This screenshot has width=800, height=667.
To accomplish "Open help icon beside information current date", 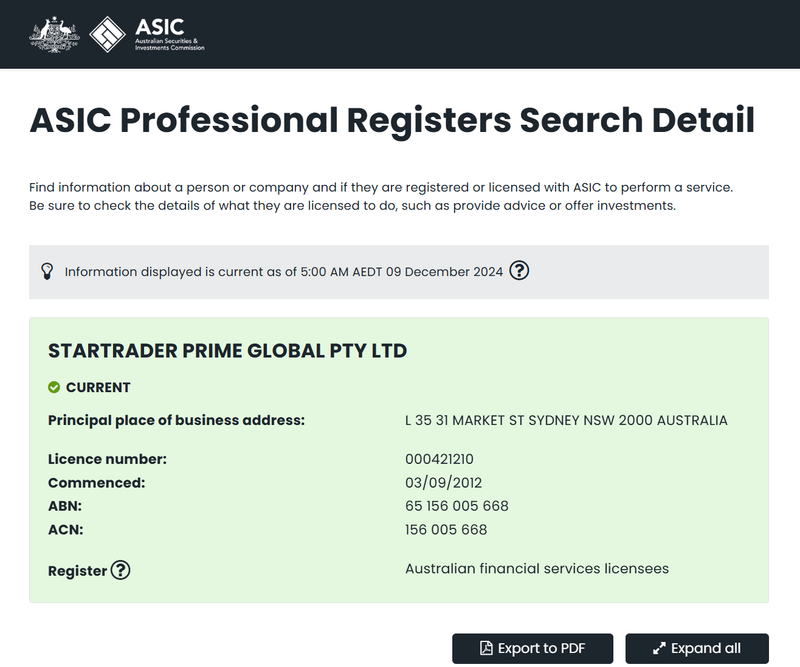I will point(519,270).
